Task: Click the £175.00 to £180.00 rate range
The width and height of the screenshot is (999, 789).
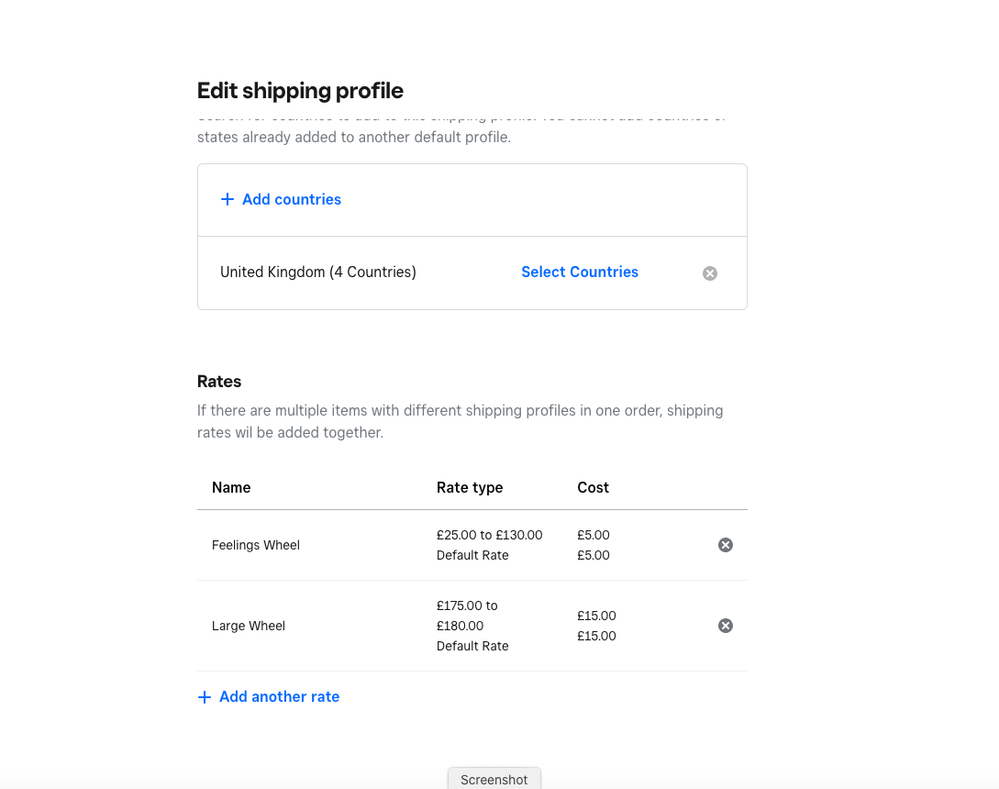Action: click(x=466, y=615)
